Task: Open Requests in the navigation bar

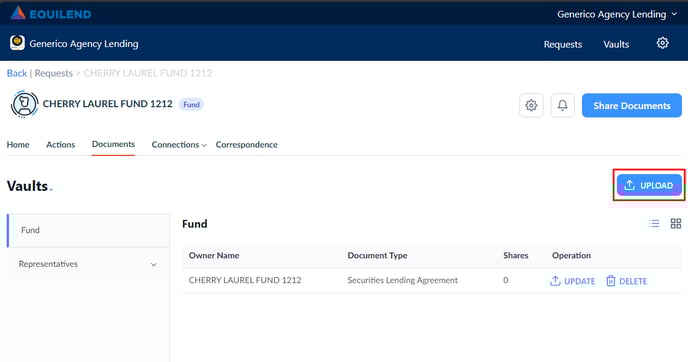Action: (x=563, y=44)
